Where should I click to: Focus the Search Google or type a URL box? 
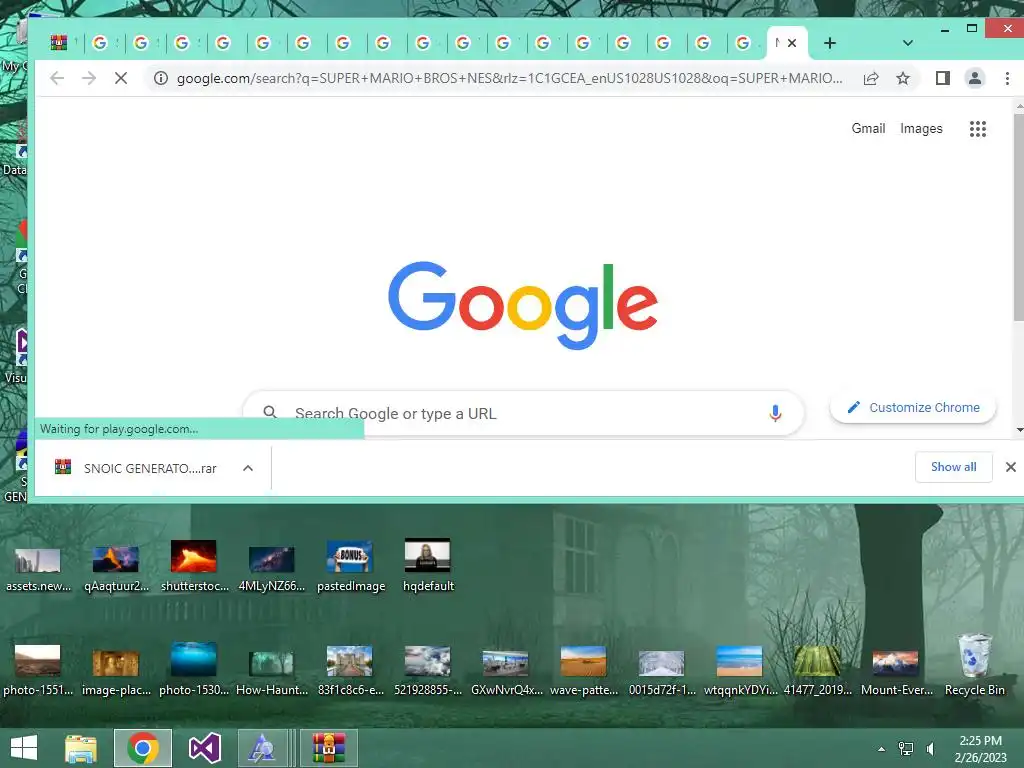(x=522, y=413)
